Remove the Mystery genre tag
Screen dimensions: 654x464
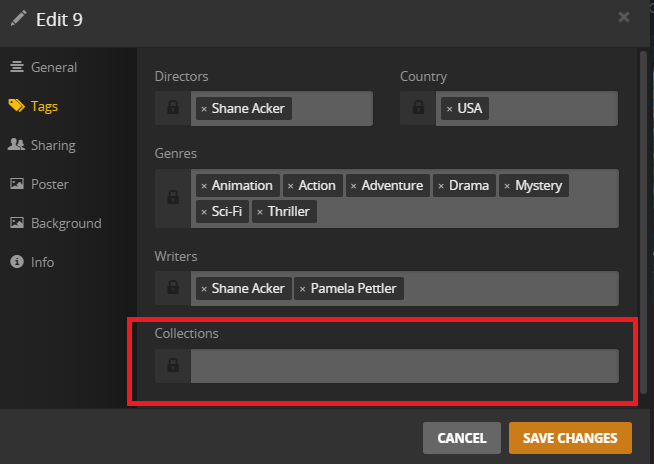point(507,185)
